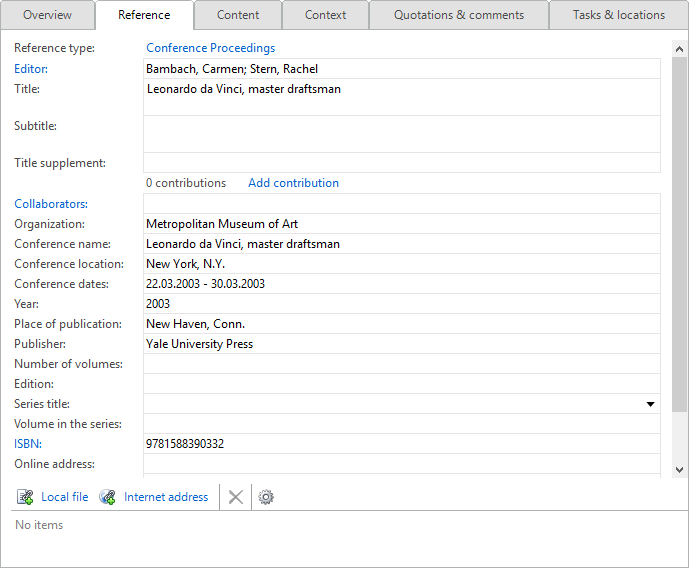Click the Internet address globe icon

pyautogui.click(x=107, y=497)
